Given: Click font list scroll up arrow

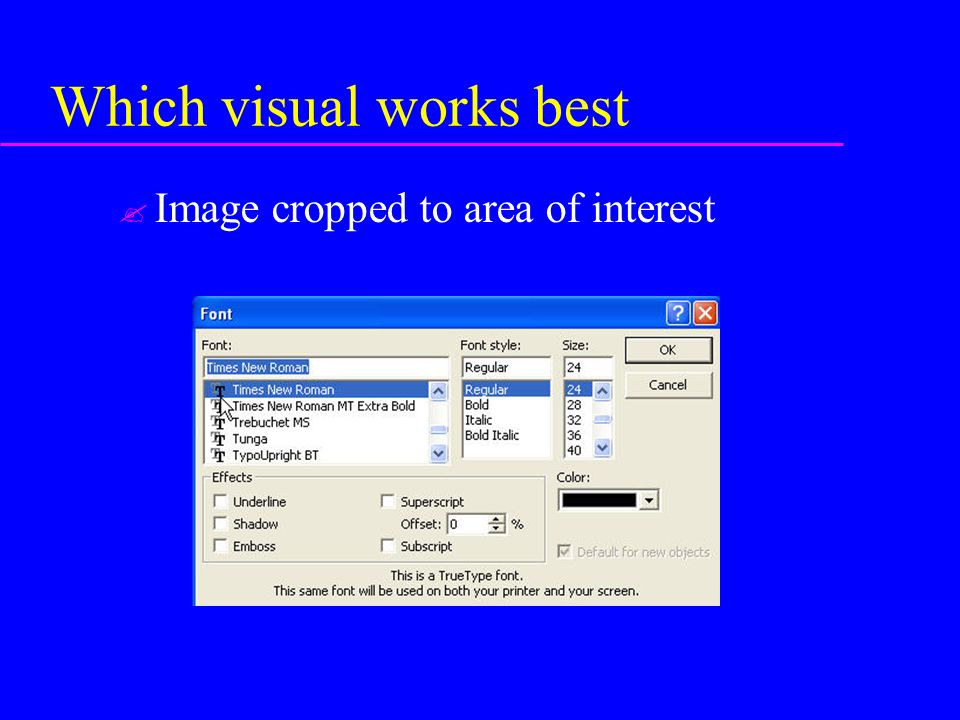Looking at the screenshot, I should tap(438, 391).
